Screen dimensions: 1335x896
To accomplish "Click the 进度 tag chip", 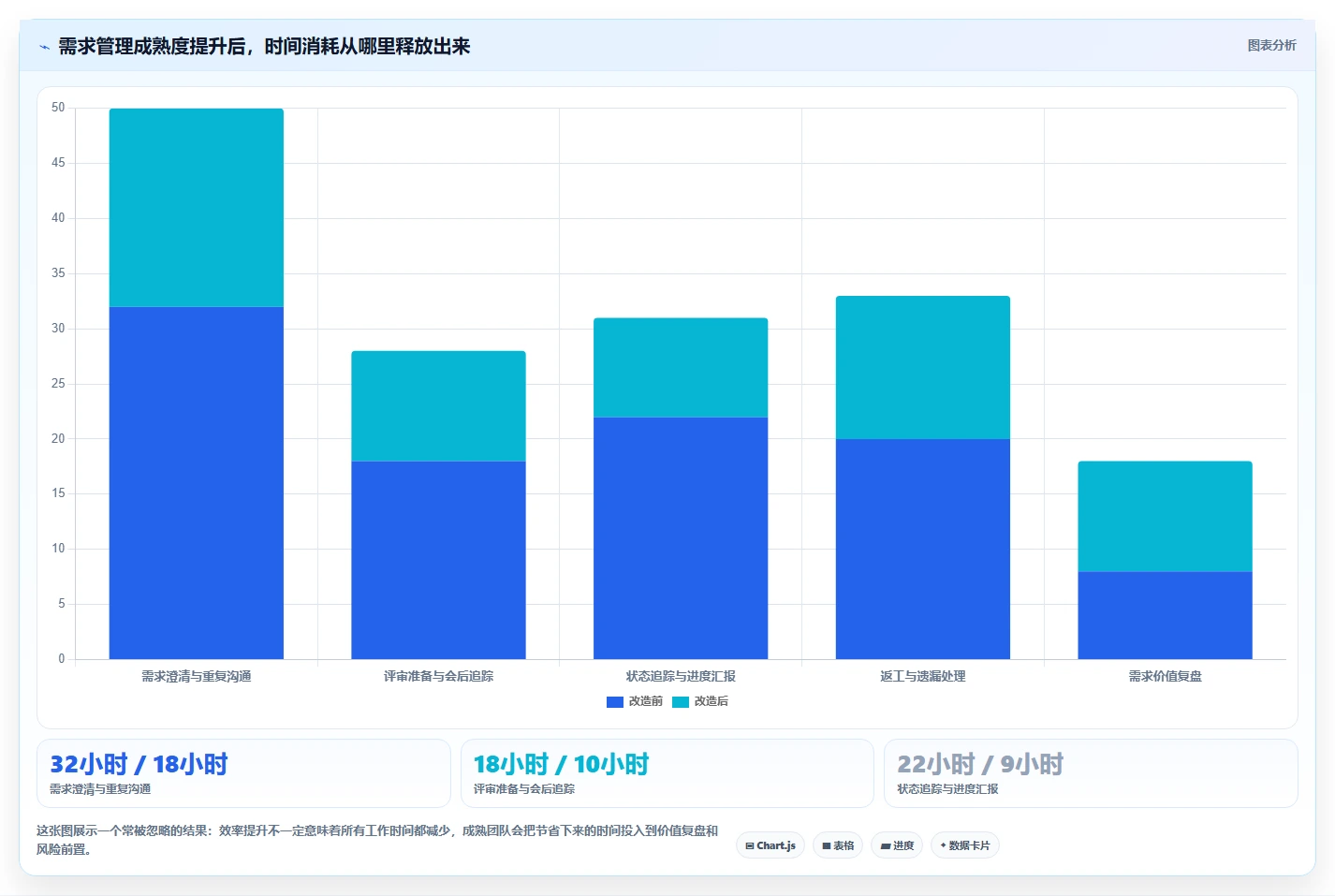I will click(897, 845).
